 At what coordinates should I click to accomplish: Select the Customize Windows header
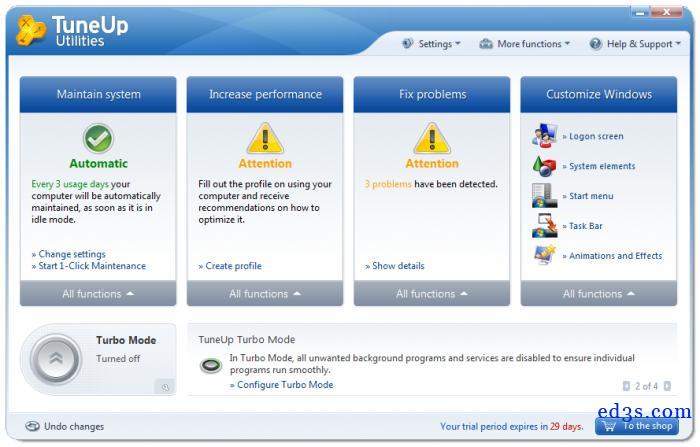(599, 94)
